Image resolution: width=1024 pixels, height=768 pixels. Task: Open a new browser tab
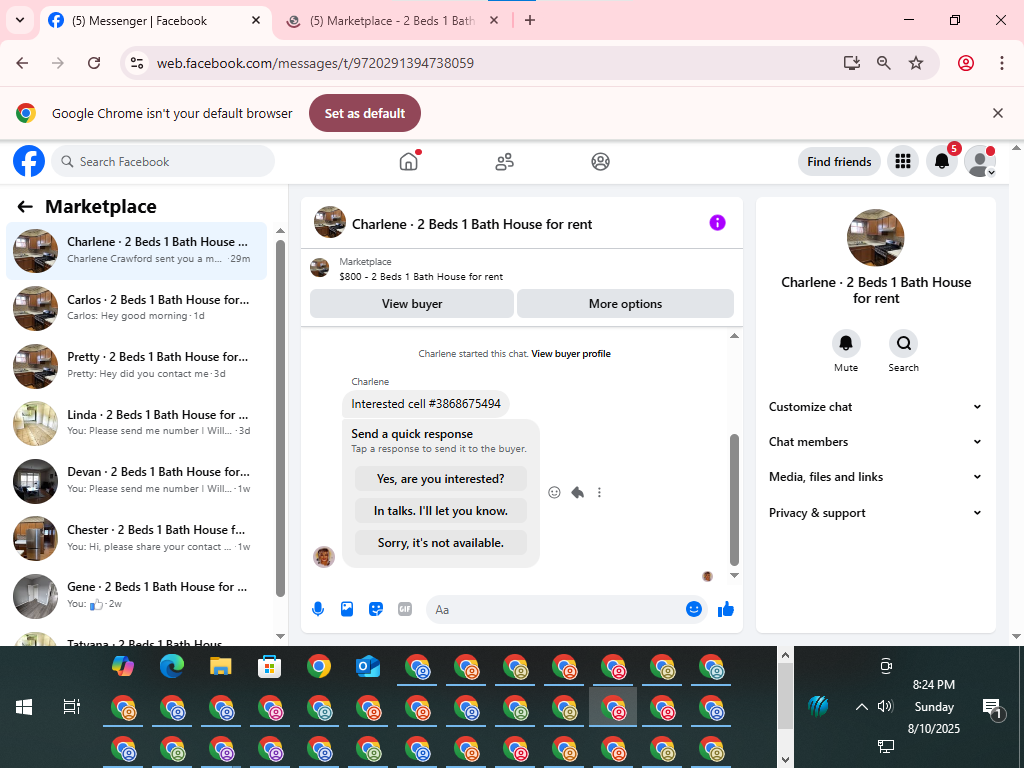point(530,21)
